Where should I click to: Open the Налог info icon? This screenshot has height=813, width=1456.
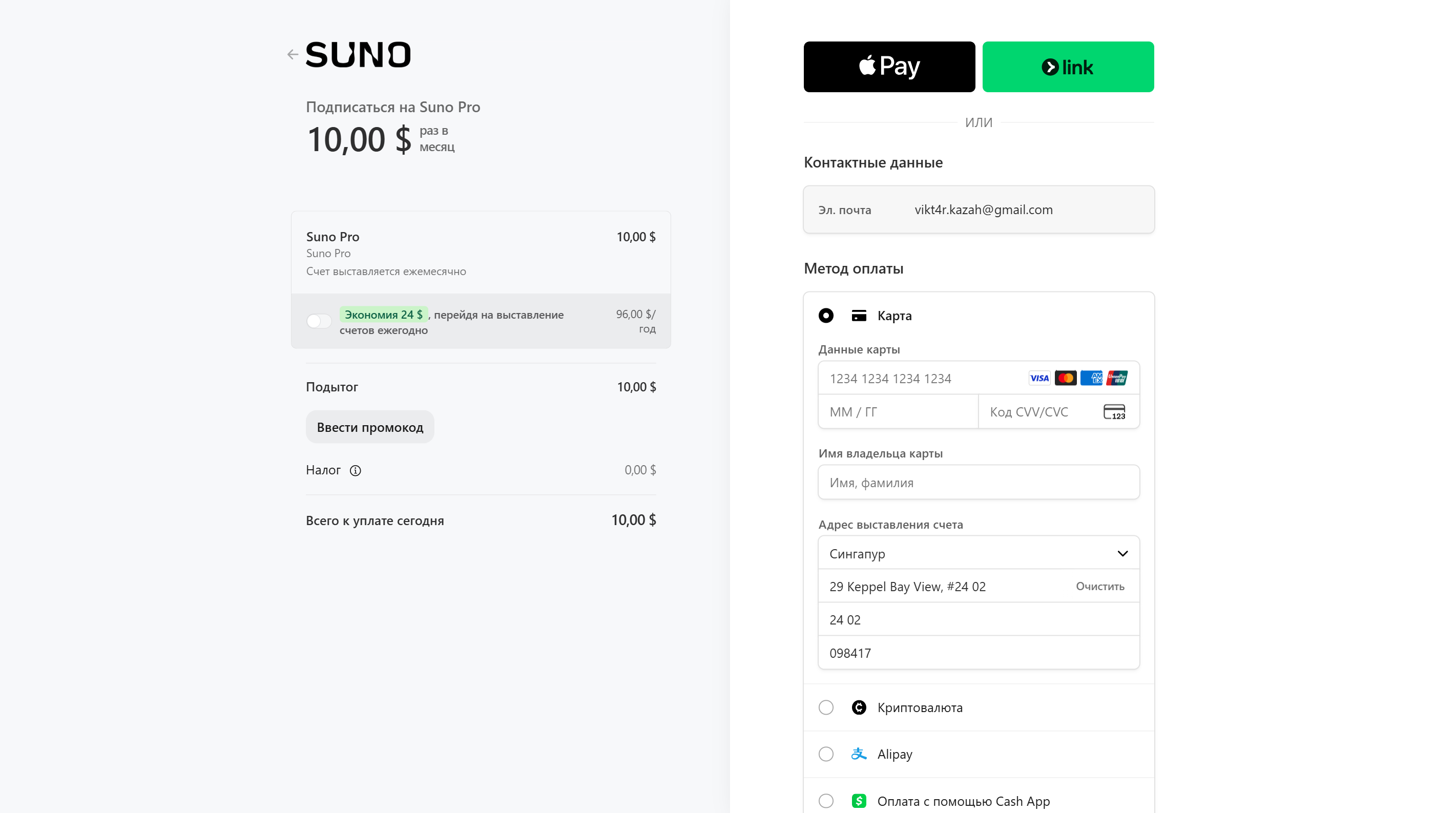click(355, 470)
